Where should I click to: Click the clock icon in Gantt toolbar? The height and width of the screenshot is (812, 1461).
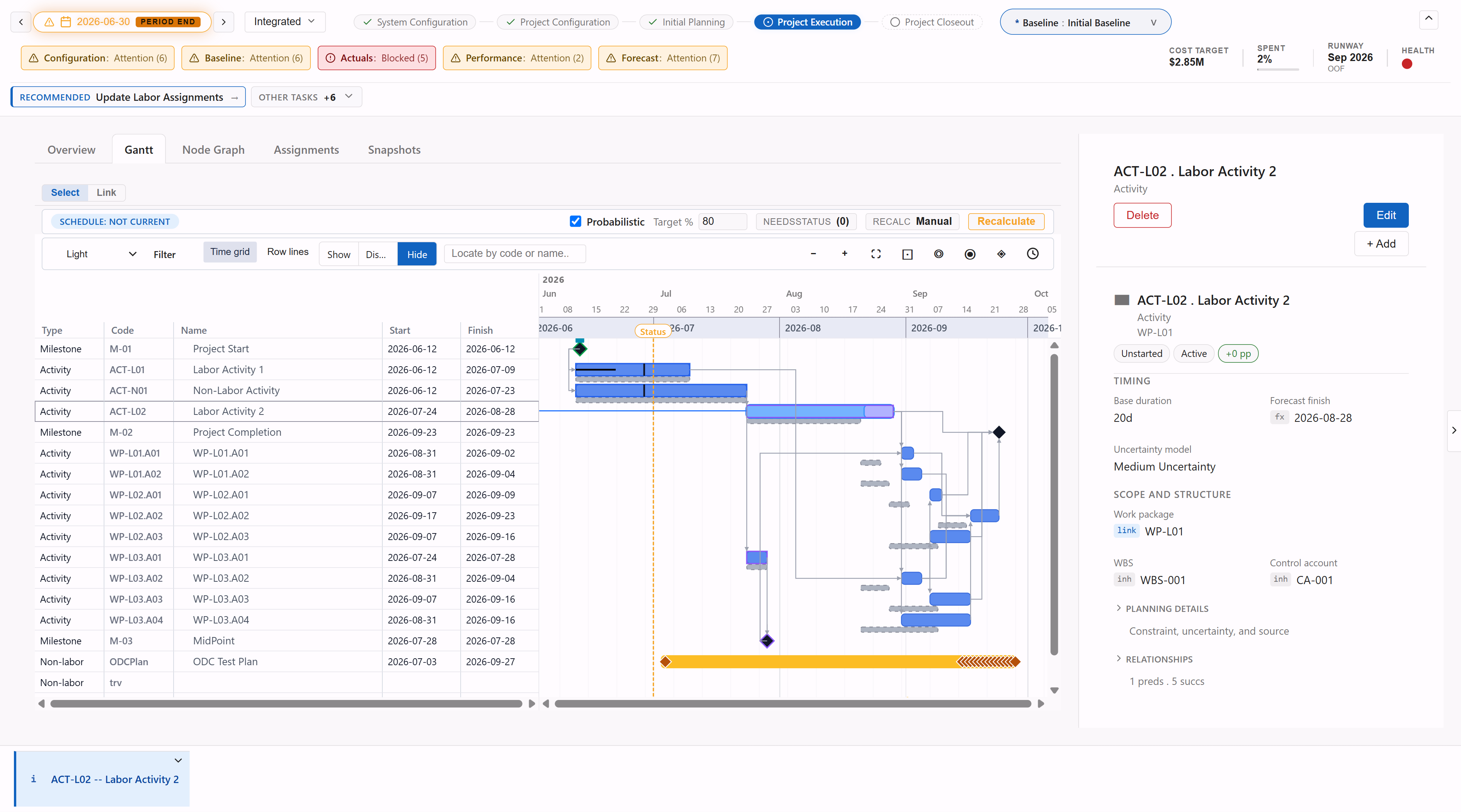[1033, 253]
